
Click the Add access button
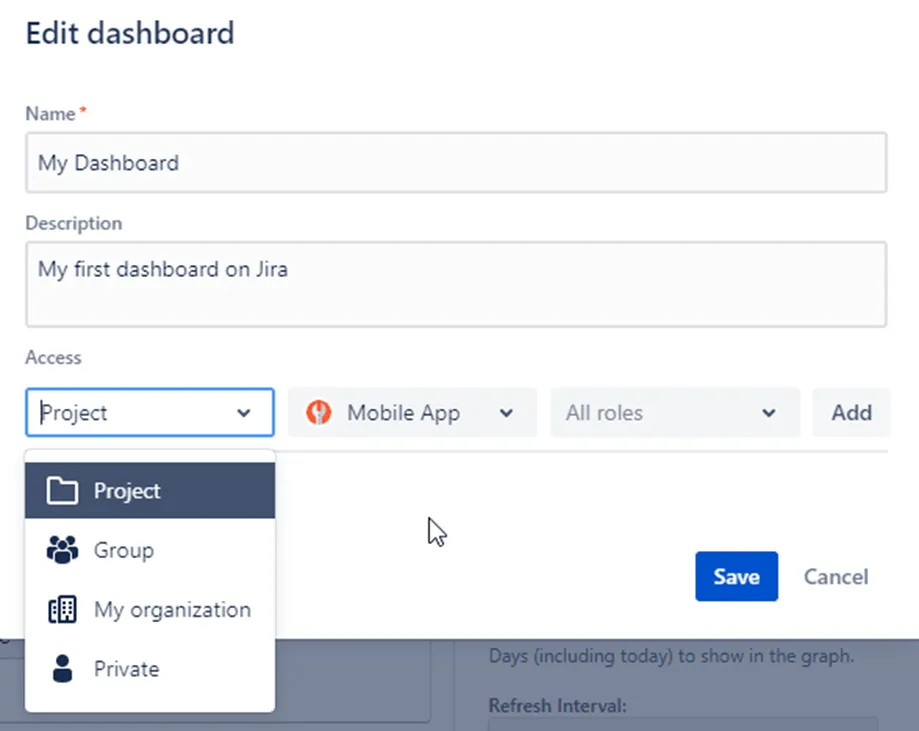[852, 413]
